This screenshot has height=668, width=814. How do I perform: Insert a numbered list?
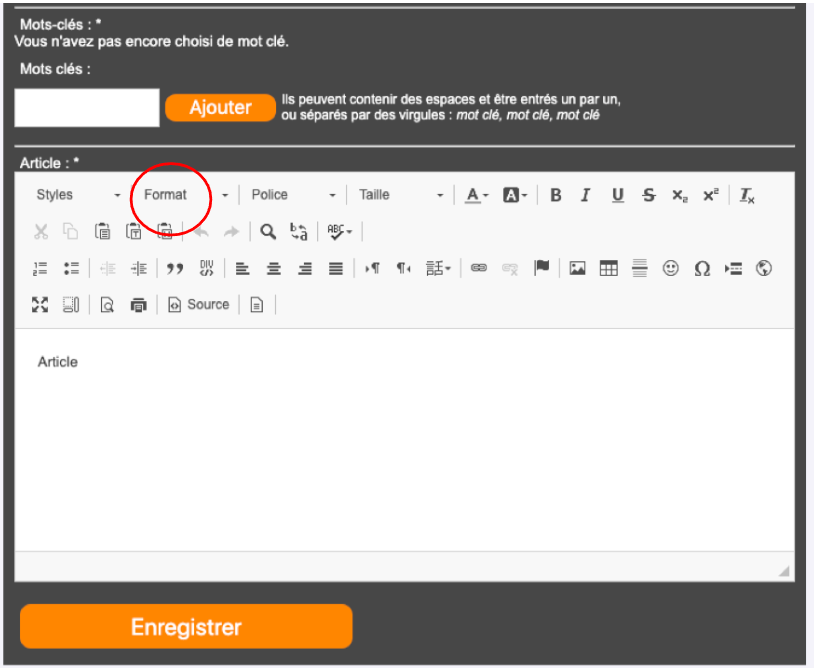click(x=40, y=268)
